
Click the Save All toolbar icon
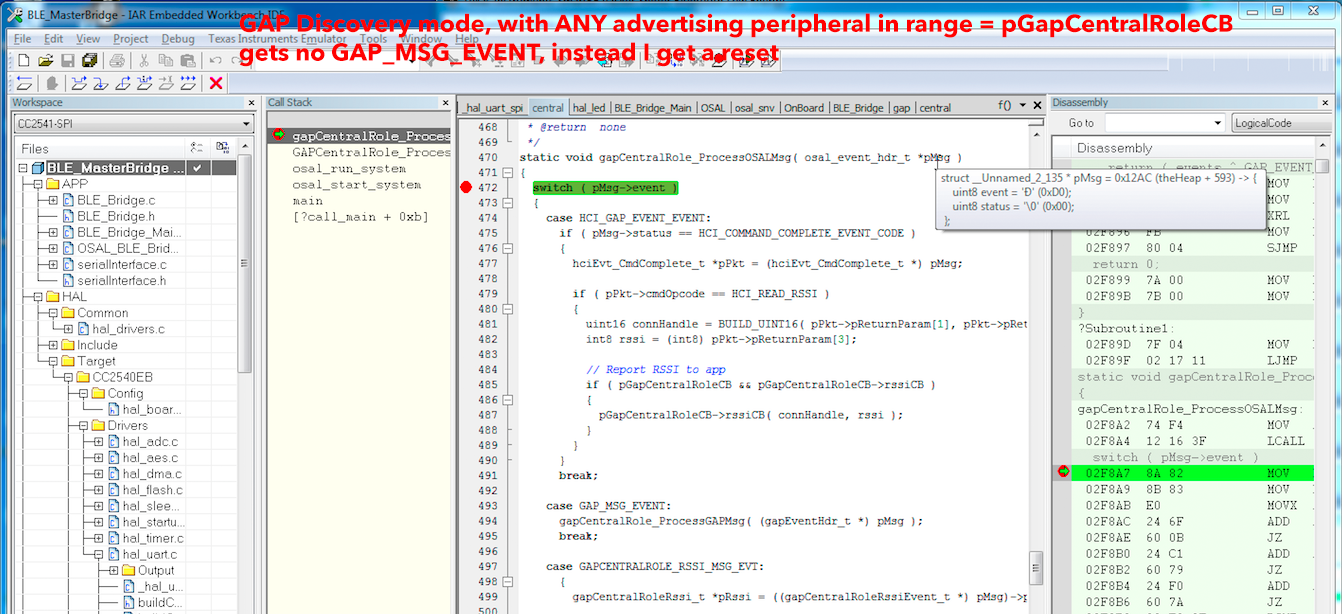coord(90,61)
